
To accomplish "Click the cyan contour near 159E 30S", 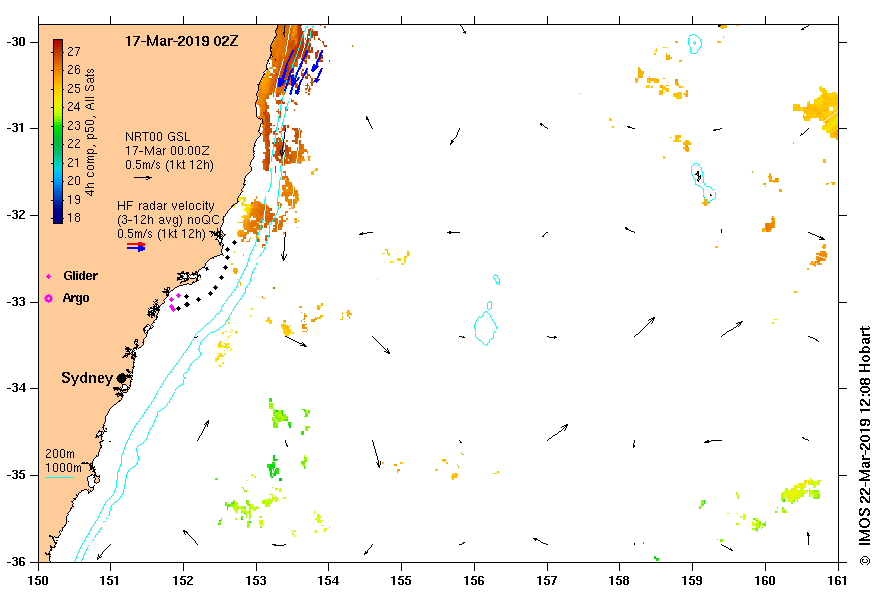I will (695, 44).
